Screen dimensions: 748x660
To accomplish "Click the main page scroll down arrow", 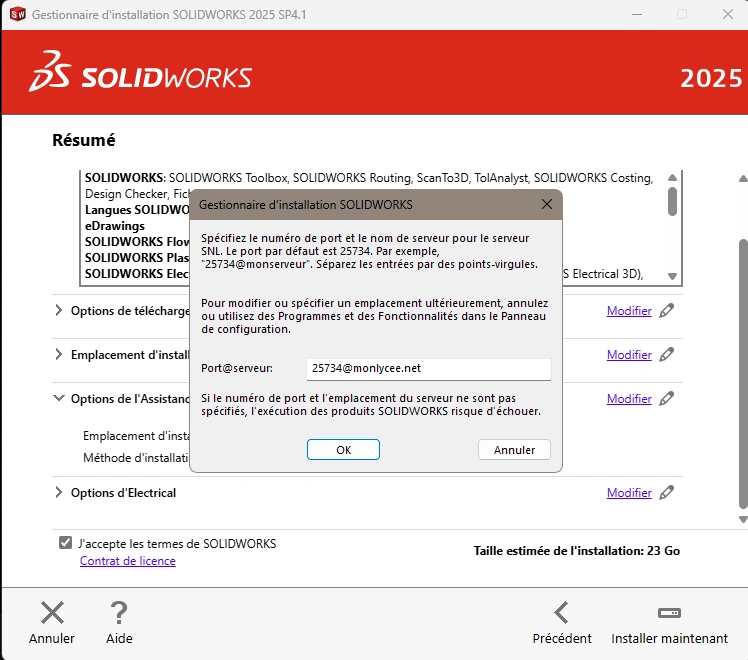I will pyautogui.click(x=743, y=519).
